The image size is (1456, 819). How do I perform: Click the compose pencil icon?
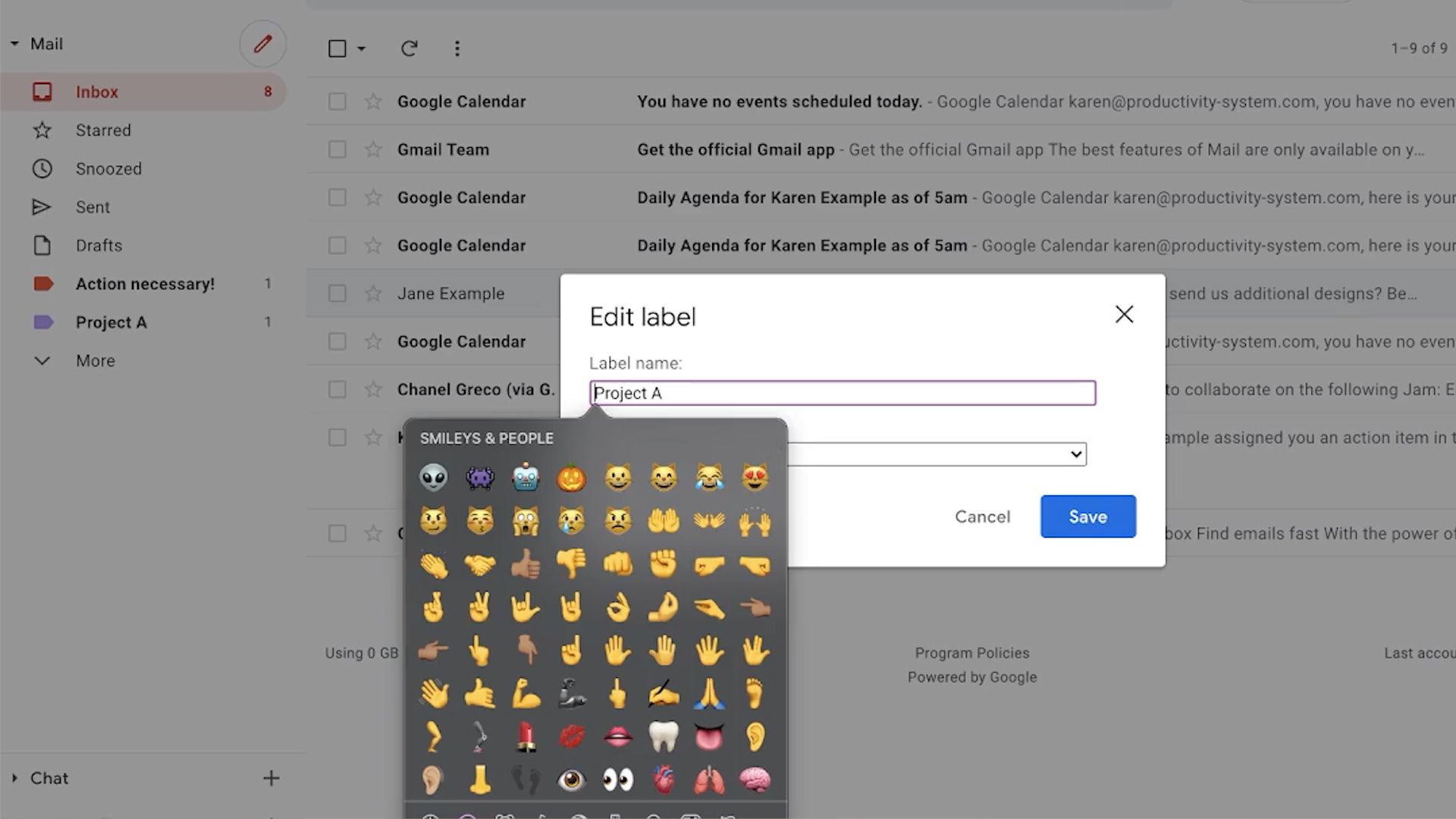[x=262, y=44]
